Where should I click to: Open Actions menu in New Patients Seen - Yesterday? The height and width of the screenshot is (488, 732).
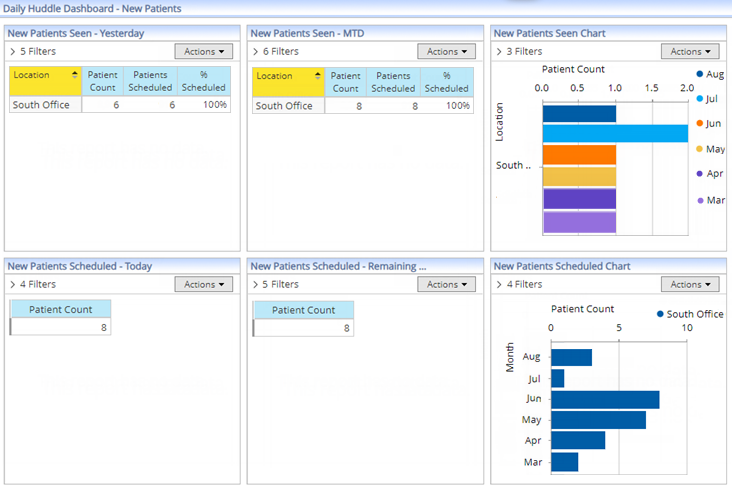[x=203, y=51]
